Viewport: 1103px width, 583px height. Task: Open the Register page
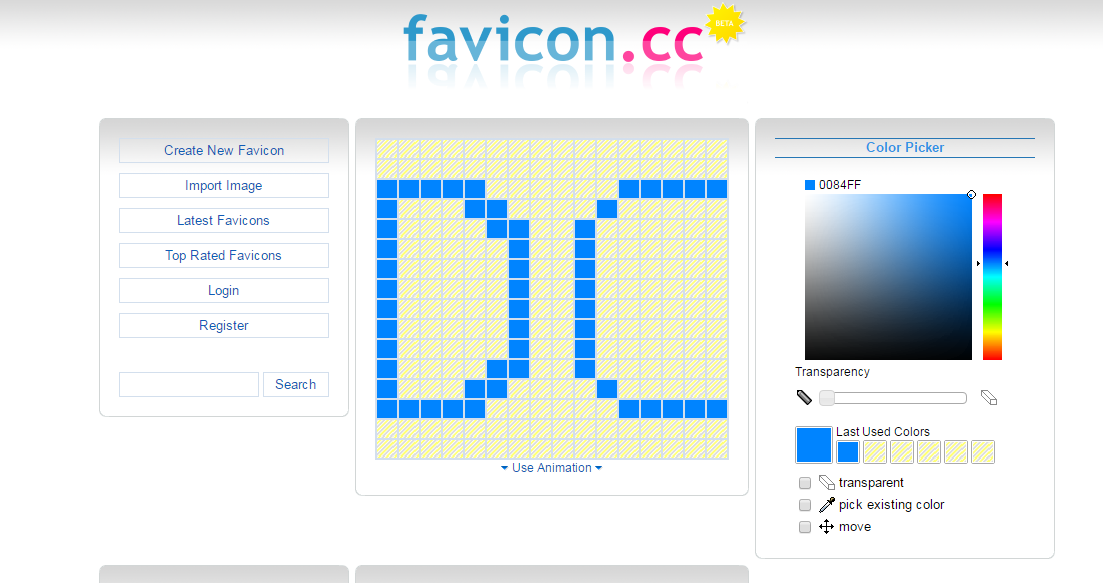tap(224, 326)
